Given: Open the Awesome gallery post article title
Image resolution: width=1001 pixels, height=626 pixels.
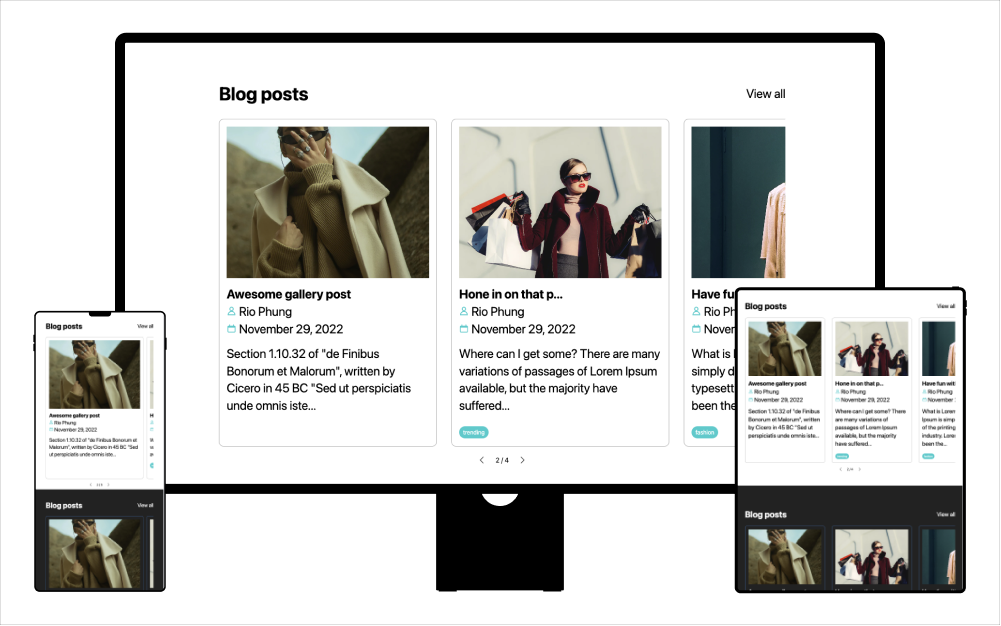Looking at the screenshot, I should (x=288, y=293).
